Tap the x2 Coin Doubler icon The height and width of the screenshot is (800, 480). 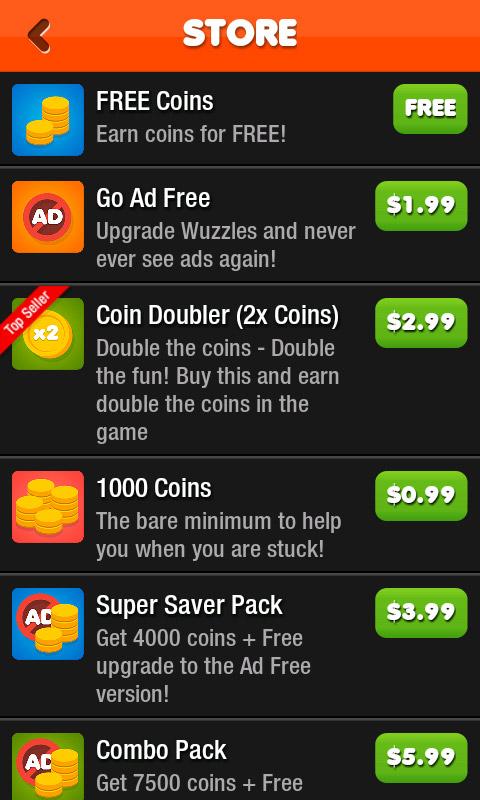[x=48, y=334]
